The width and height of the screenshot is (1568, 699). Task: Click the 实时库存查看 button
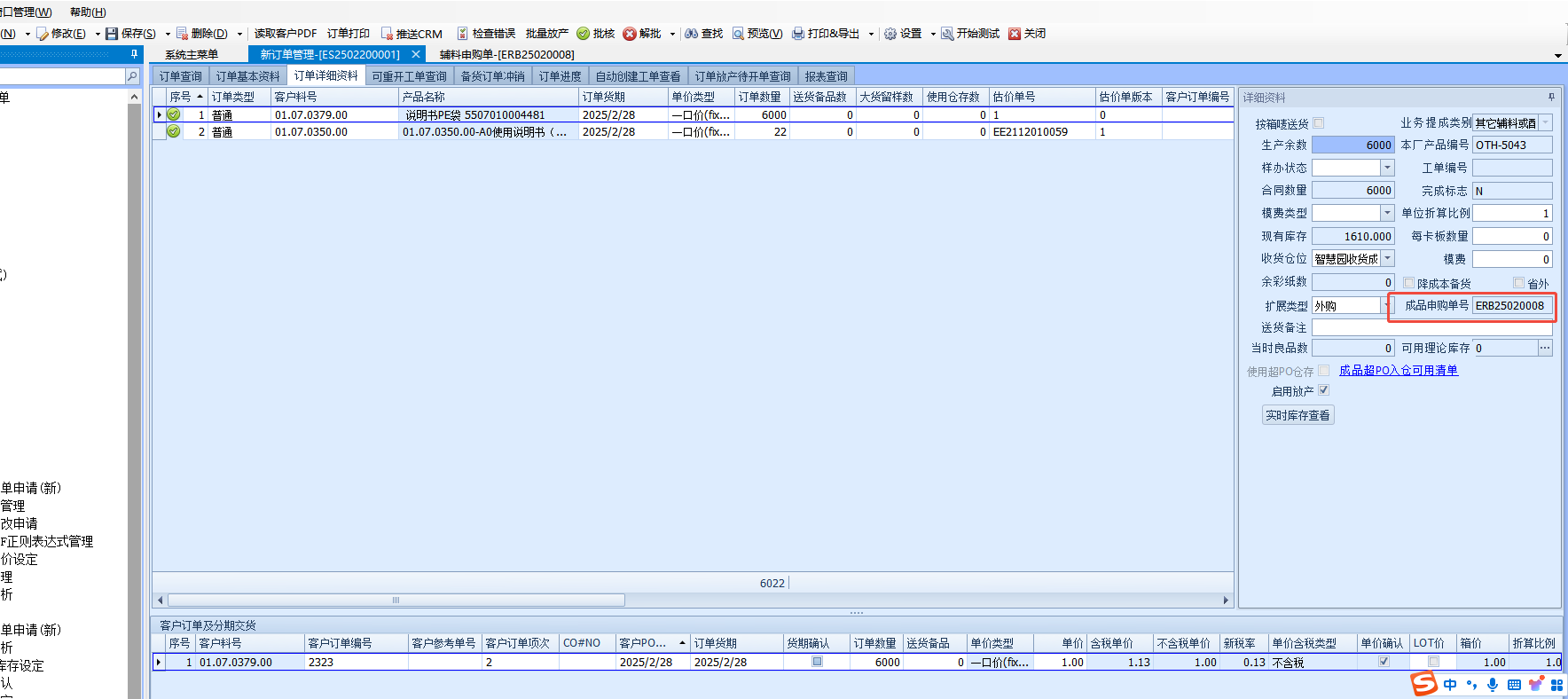point(1298,415)
